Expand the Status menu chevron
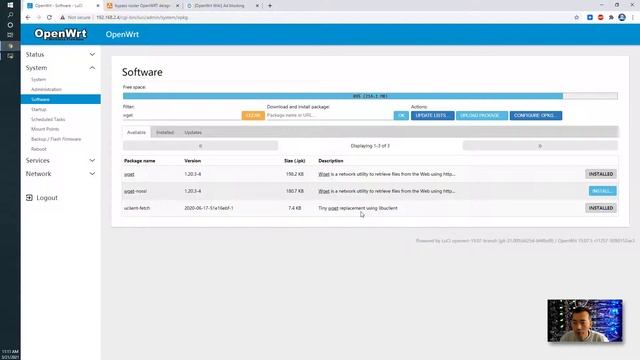Screen dimensions: 640x360 [92, 54]
